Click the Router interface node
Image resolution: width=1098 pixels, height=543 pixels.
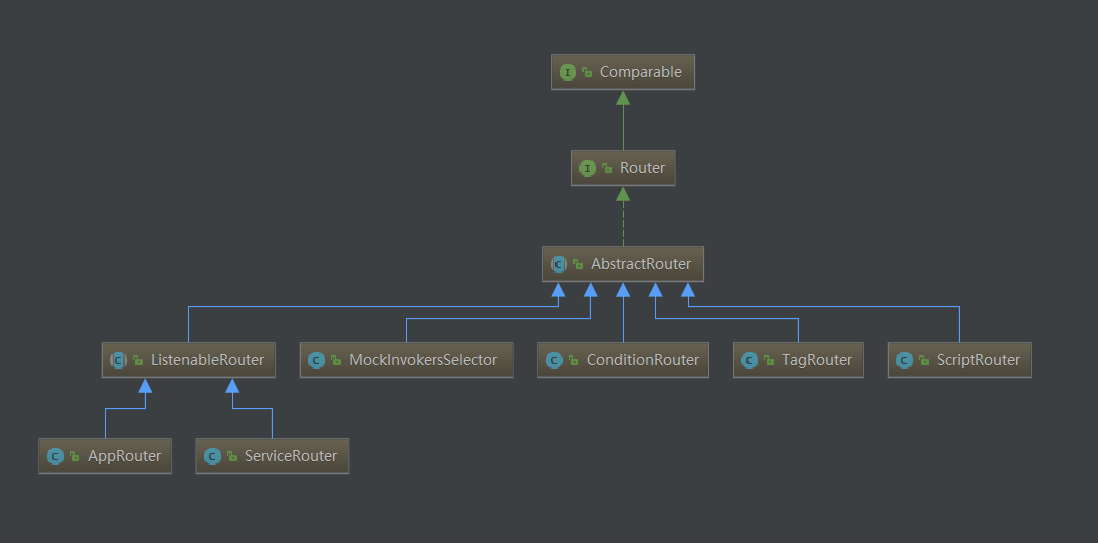point(623,168)
